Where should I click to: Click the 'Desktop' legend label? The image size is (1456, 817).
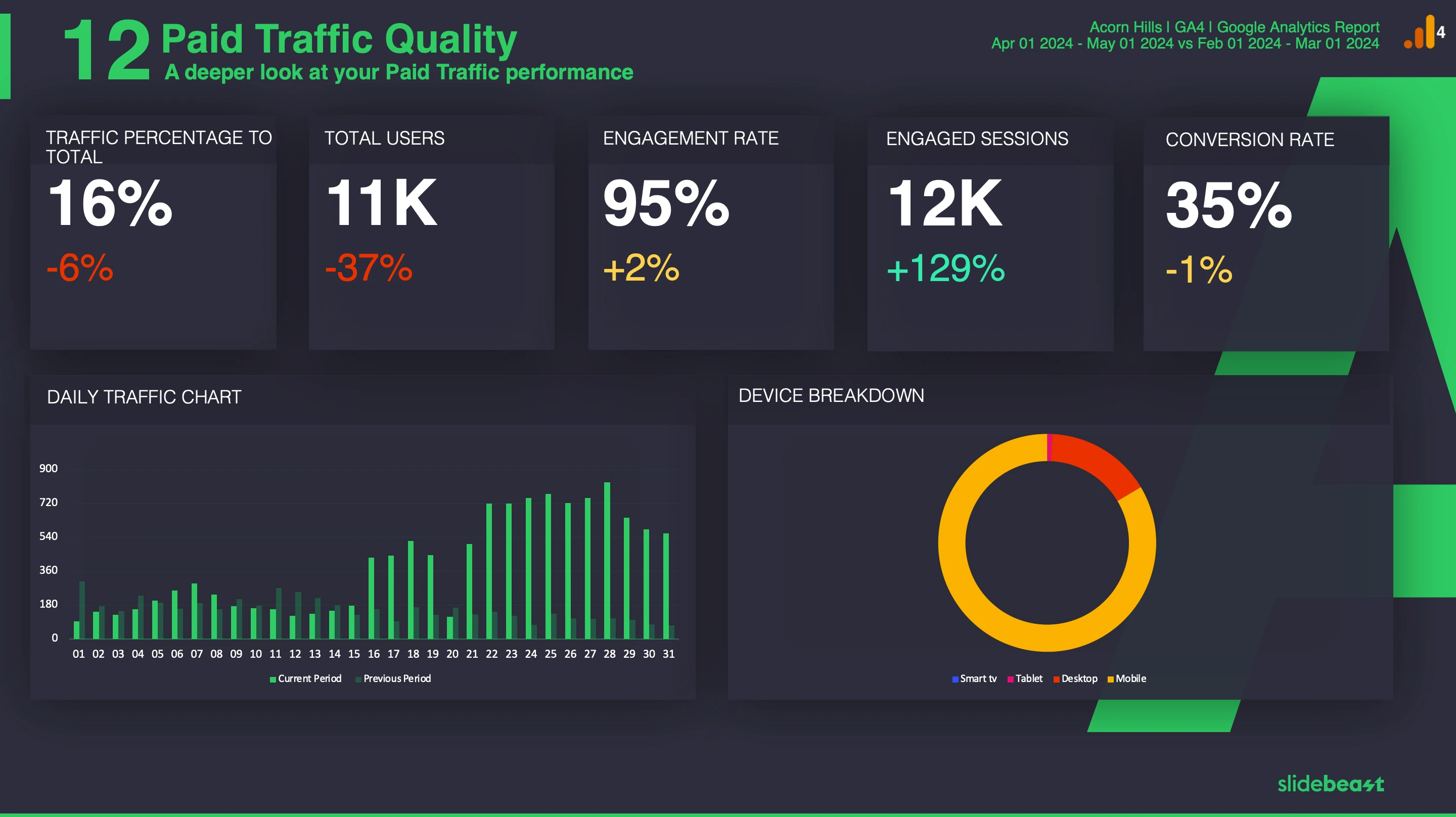1079,678
